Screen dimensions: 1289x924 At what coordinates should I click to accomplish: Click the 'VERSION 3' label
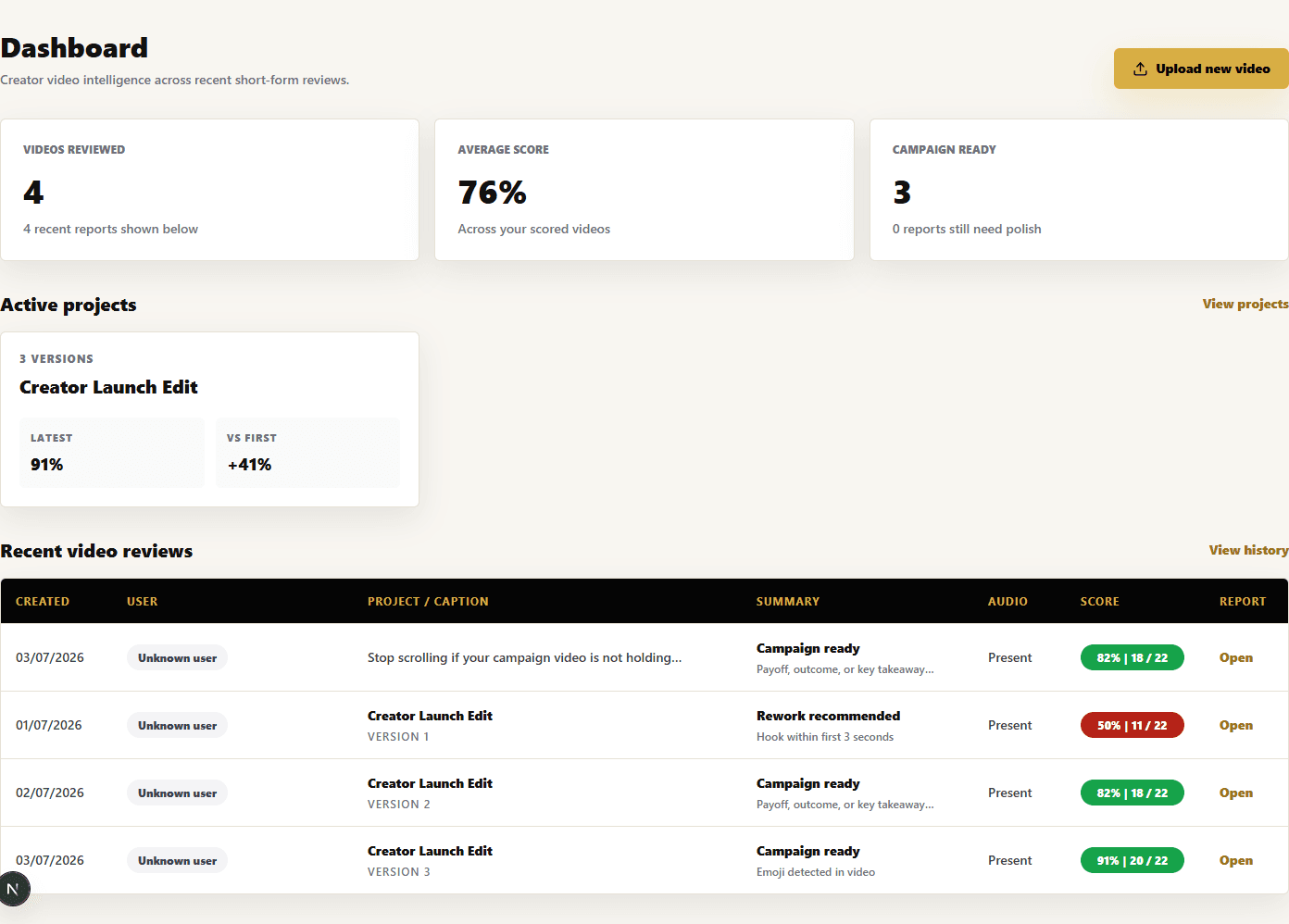[398, 872]
